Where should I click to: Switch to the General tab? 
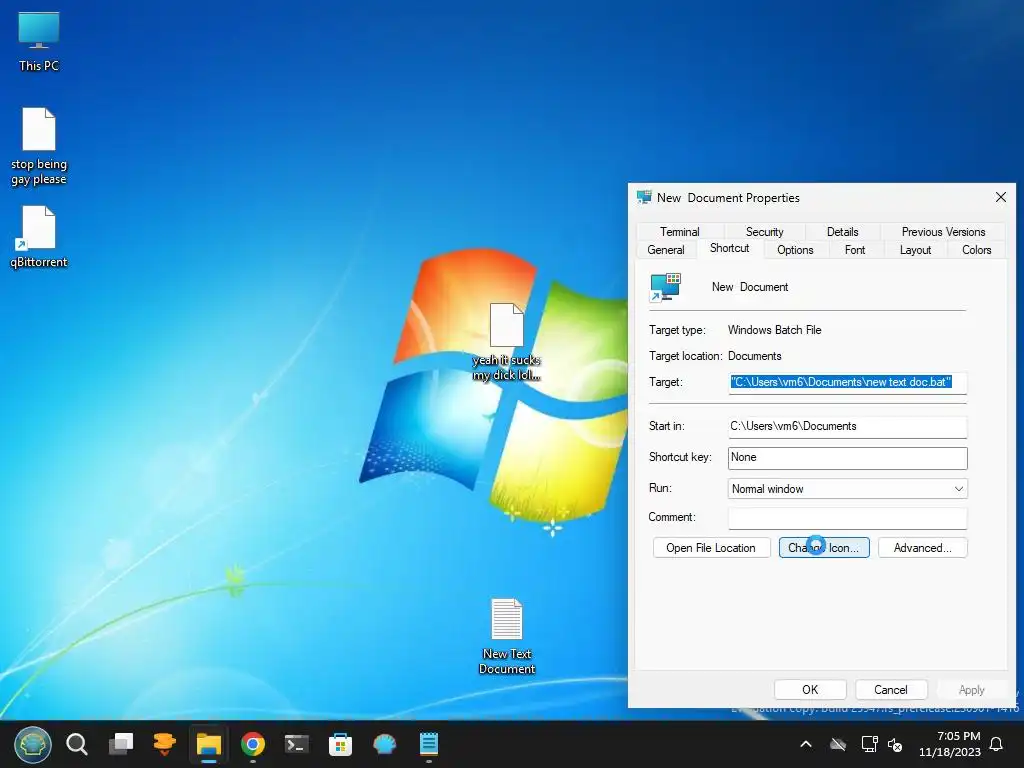tap(665, 250)
